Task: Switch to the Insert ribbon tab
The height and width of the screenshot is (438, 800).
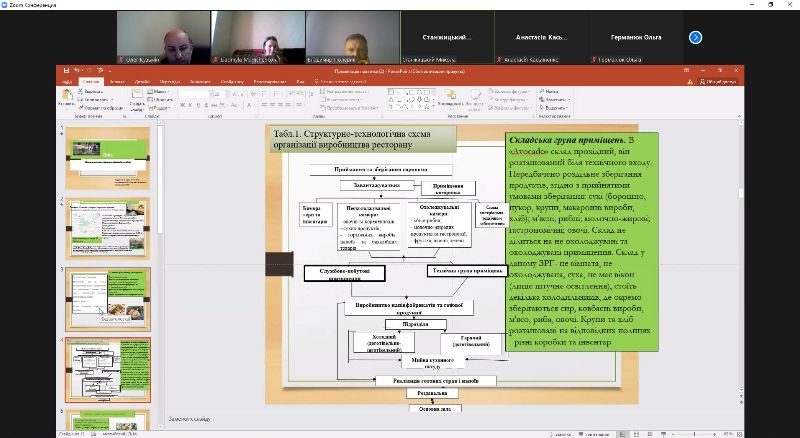Action: point(117,82)
